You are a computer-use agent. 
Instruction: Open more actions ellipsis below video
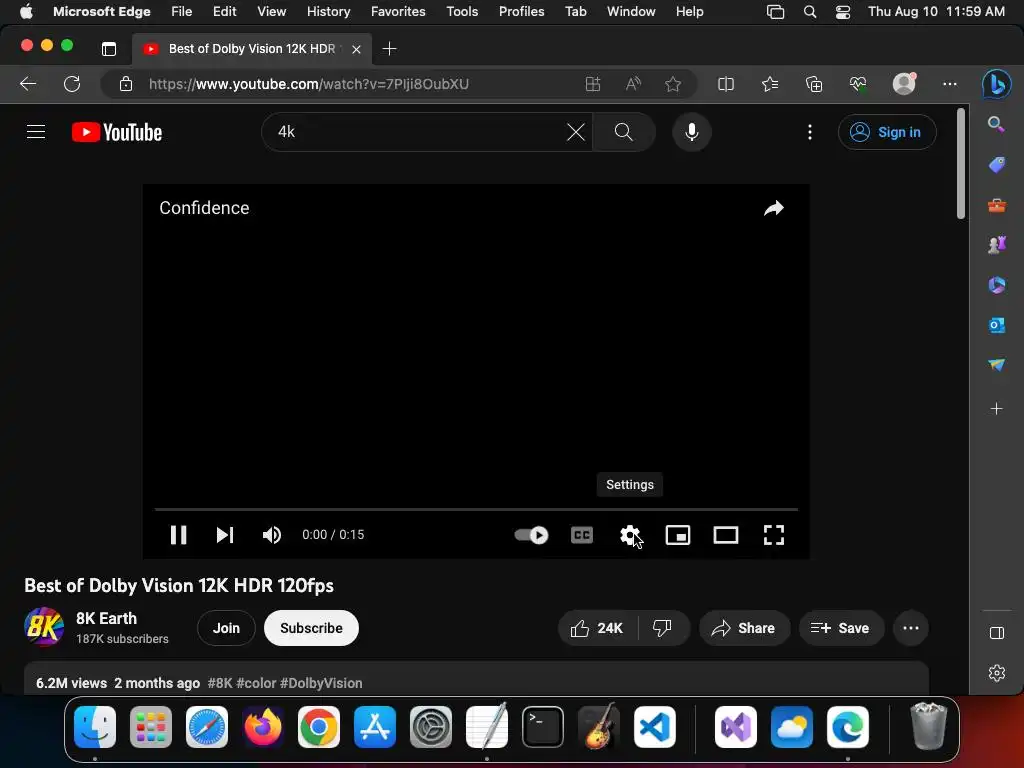[911, 628]
